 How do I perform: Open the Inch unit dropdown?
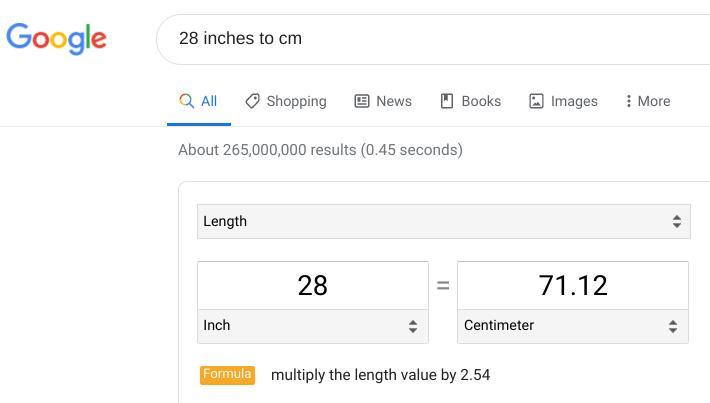[312, 325]
